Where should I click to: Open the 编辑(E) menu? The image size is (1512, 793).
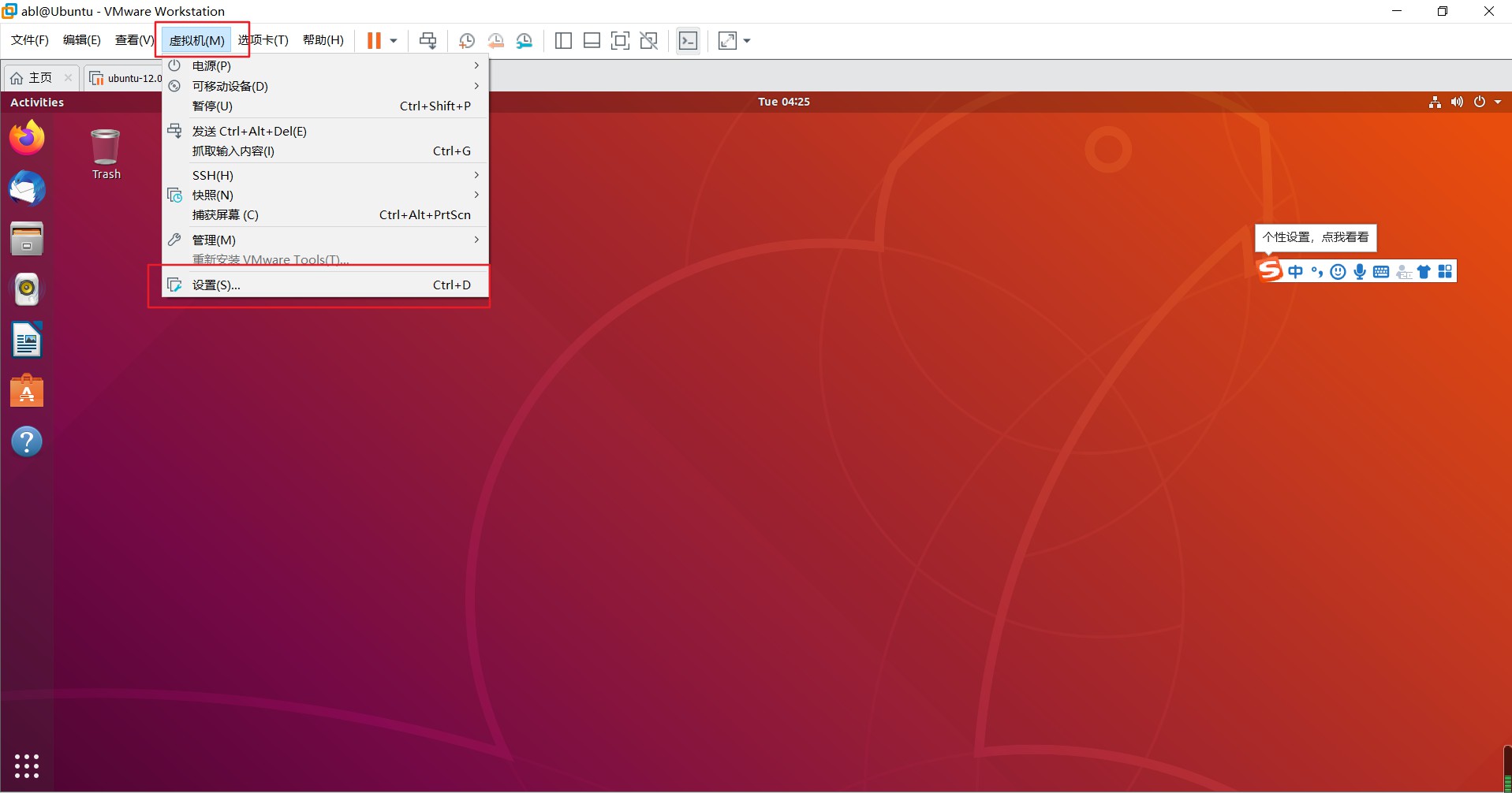click(x=82, y=40)
